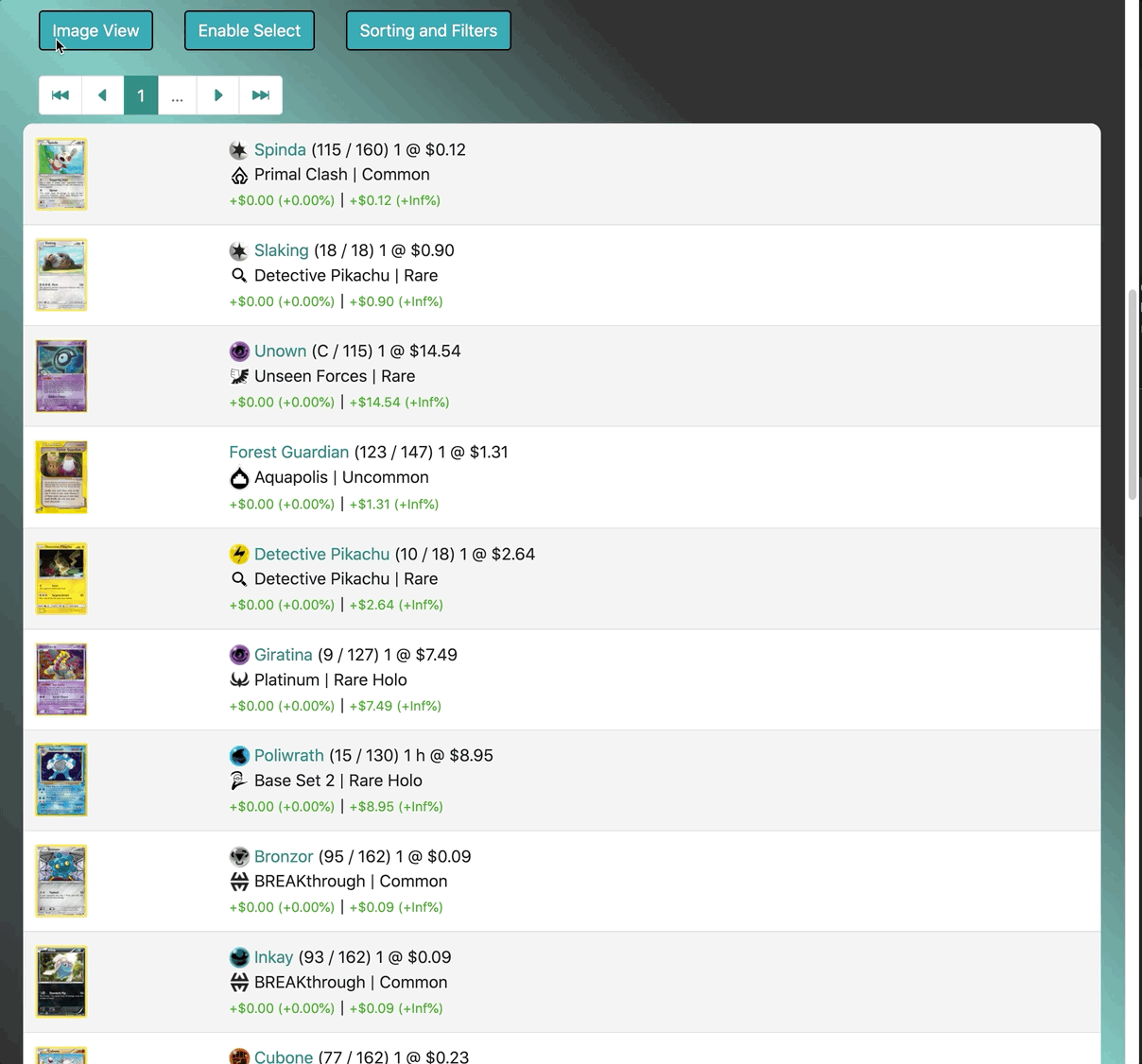Click magnifier set symbol in Detective Pikachu row

pos(239,579)
